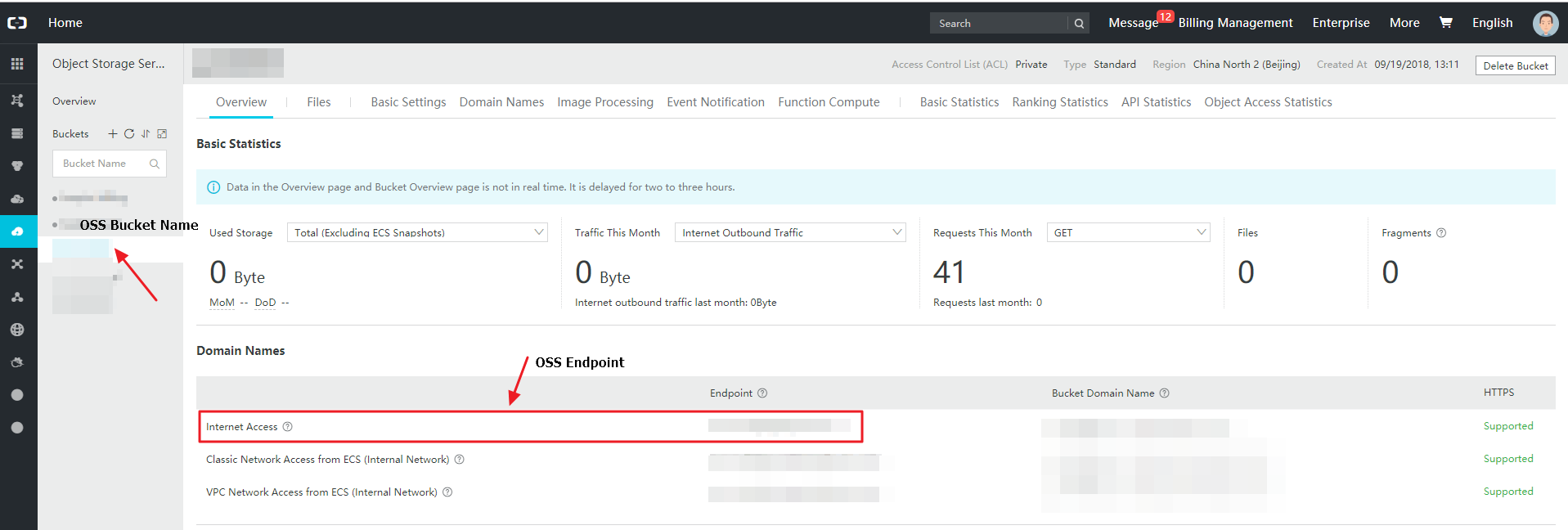Image resolution: width=1568 pixels, height=530 pixels.
Task: Select the highlighted OSS cloud sidebar icon
Action: (x=17, y=231)
